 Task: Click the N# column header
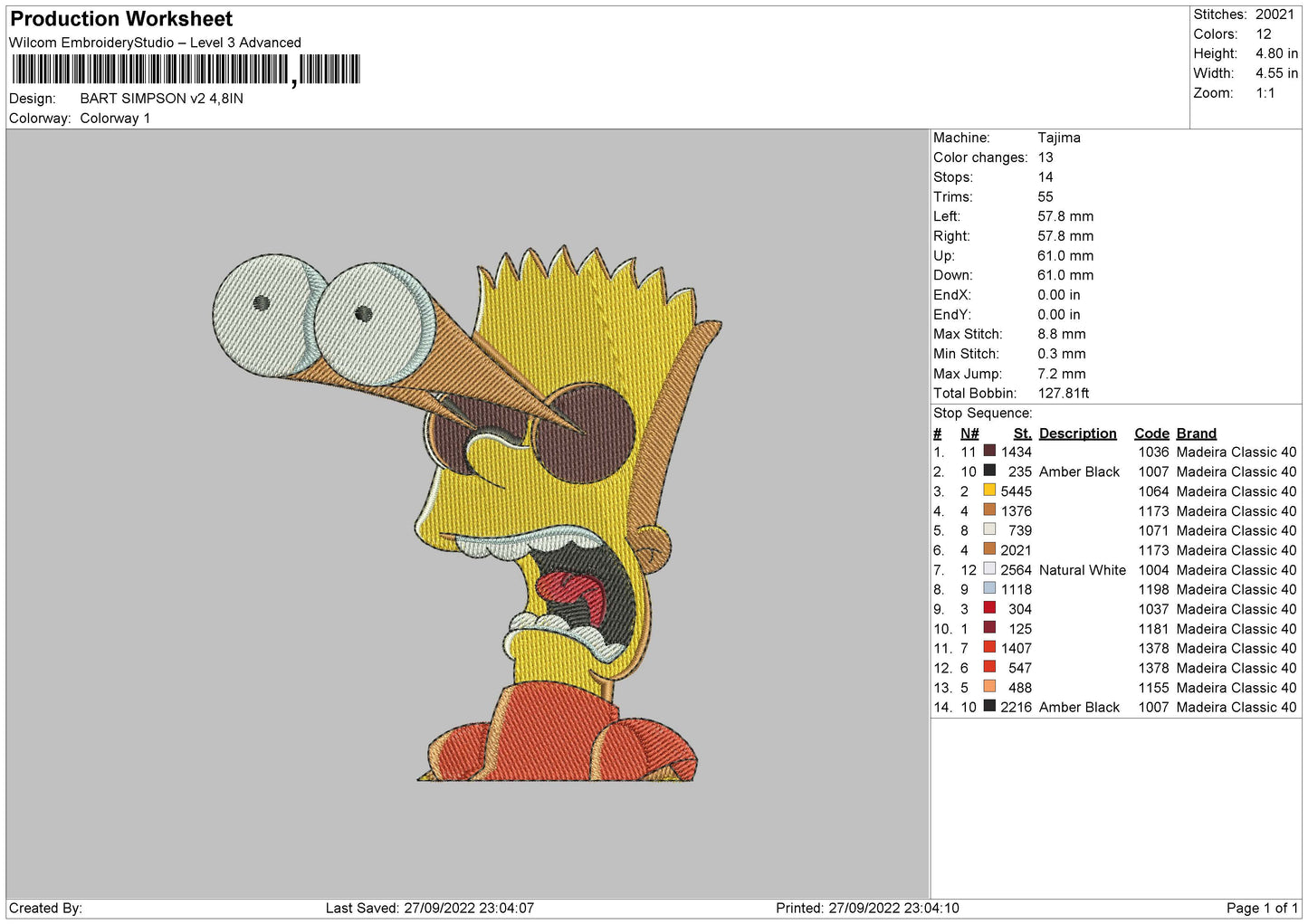pos(969,433)
